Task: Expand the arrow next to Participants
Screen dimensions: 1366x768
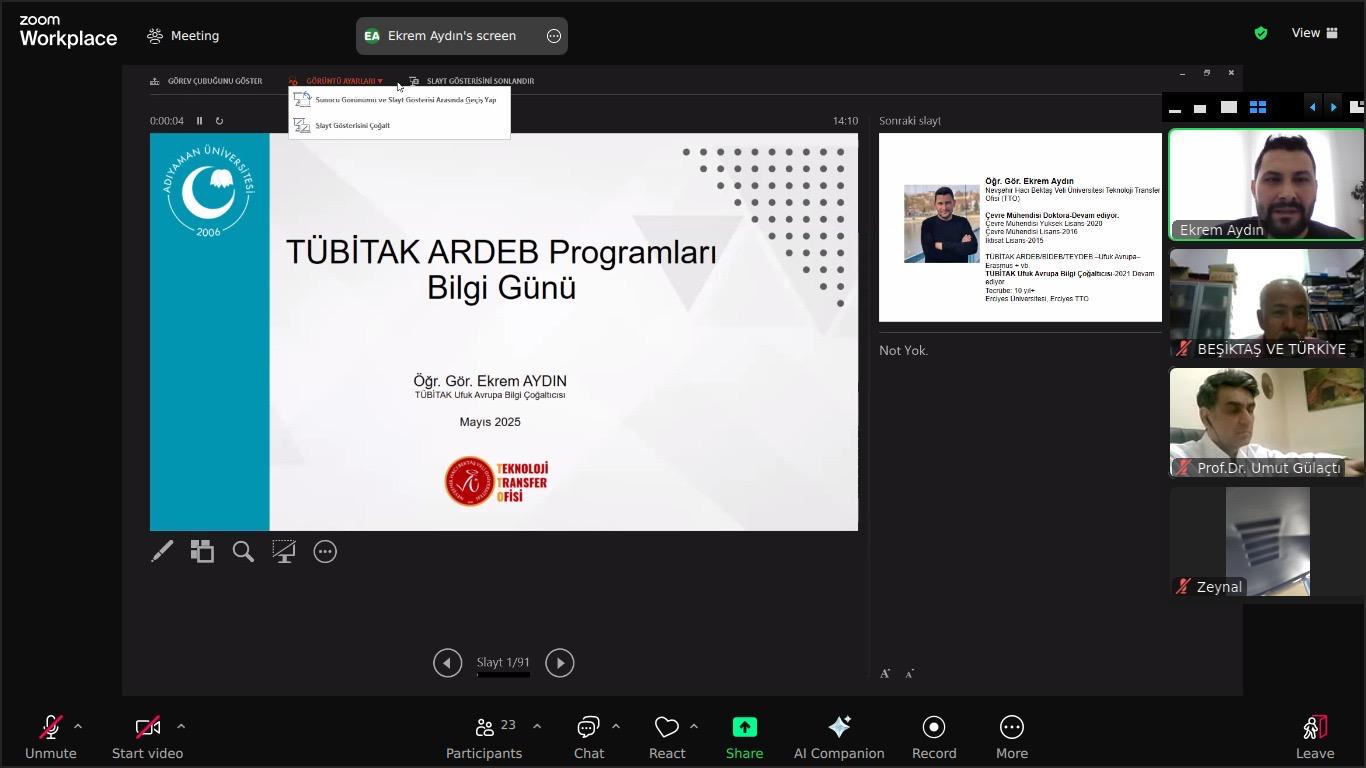Action: 537,727
